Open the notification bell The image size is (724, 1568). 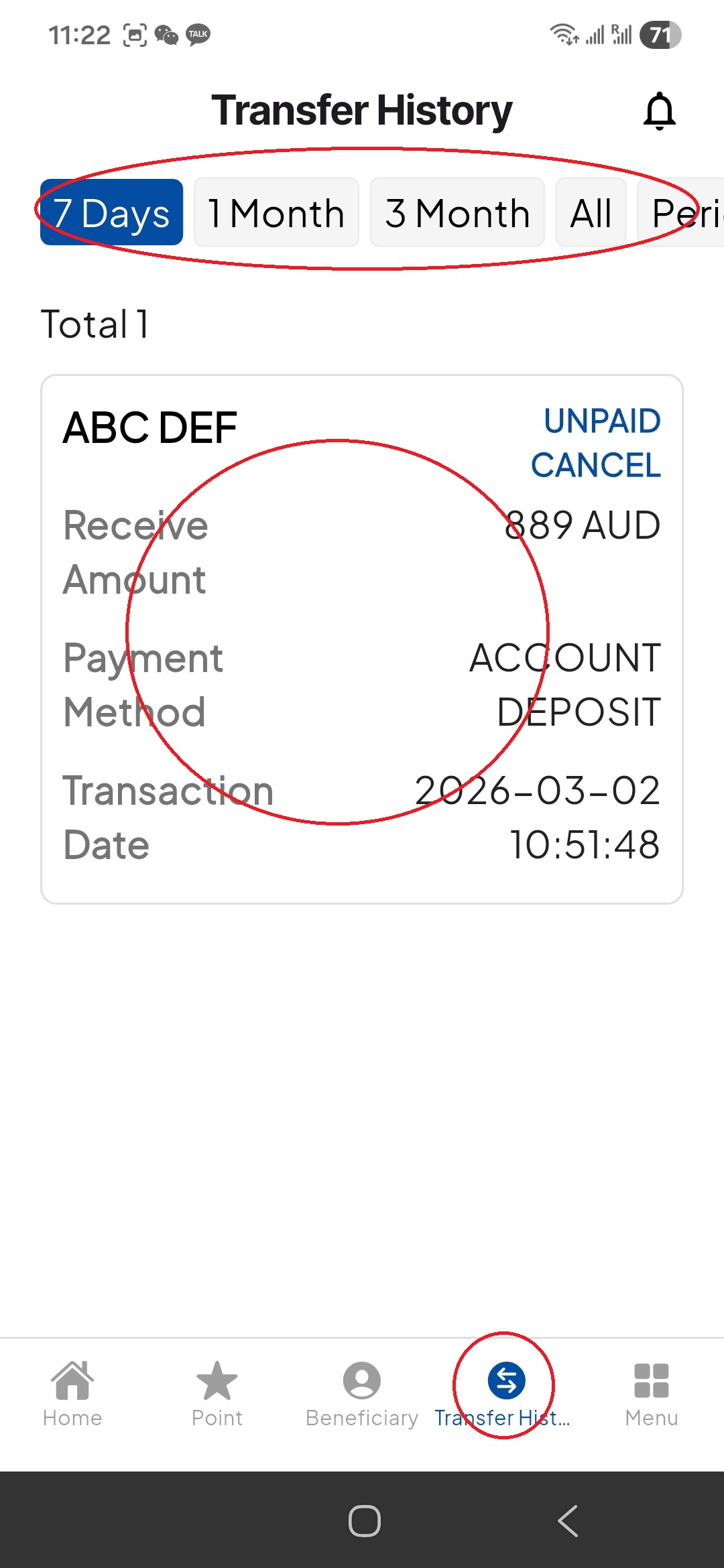pos(659,111)
